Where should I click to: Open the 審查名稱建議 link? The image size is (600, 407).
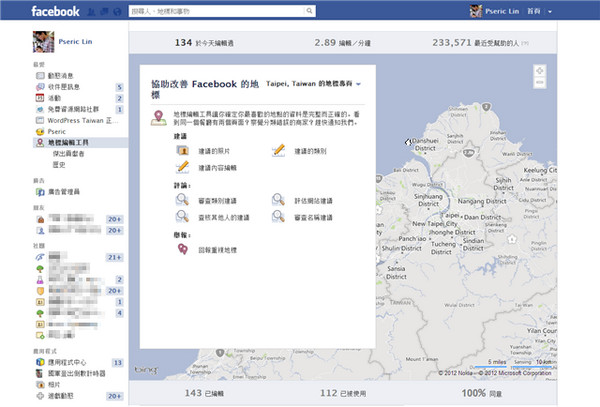tap(317, 216)
